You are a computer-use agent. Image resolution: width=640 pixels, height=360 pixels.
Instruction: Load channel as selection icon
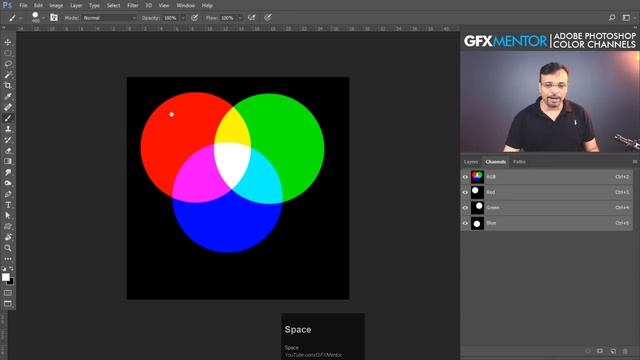pyautogui.click(x=588, y=351)
